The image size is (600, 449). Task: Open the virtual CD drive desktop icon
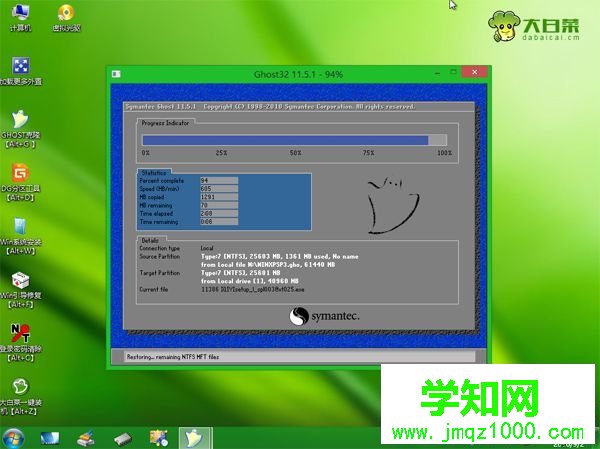pos(66,17)
